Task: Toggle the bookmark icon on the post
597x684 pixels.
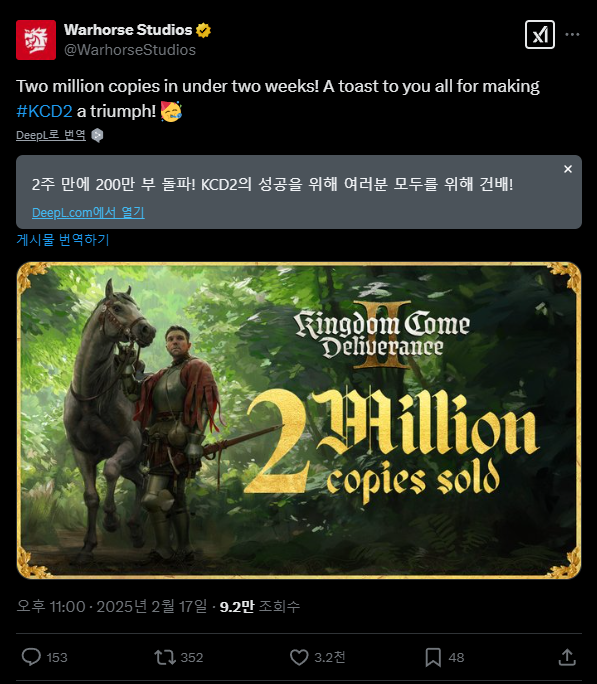Action: click(433, 657)
